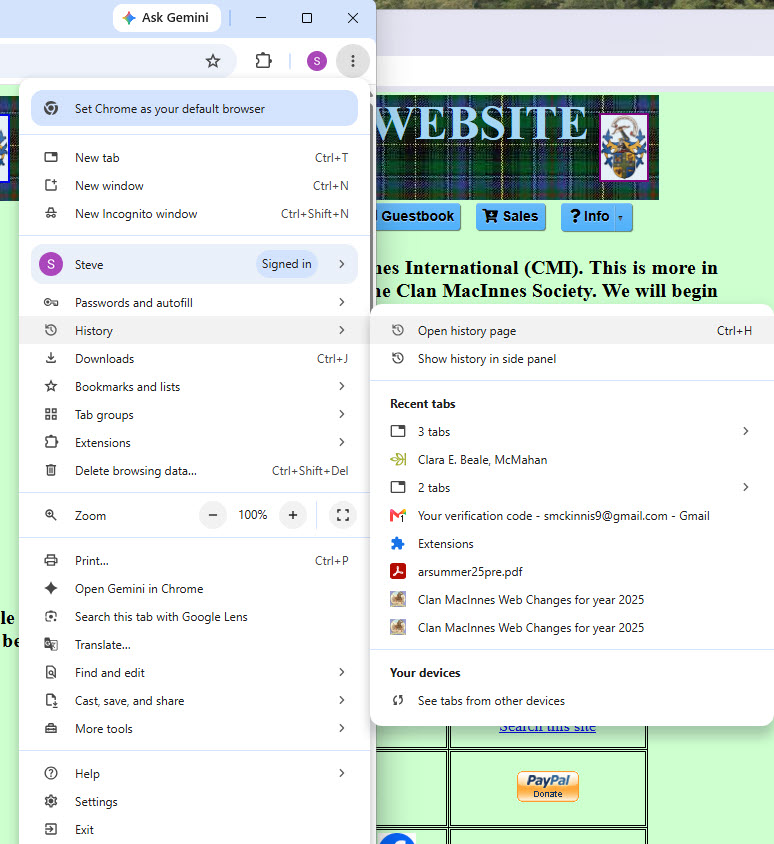Follow the Search this site link
Image resolution: width=774 pixels, height=844 pixels.
[547, 728]
